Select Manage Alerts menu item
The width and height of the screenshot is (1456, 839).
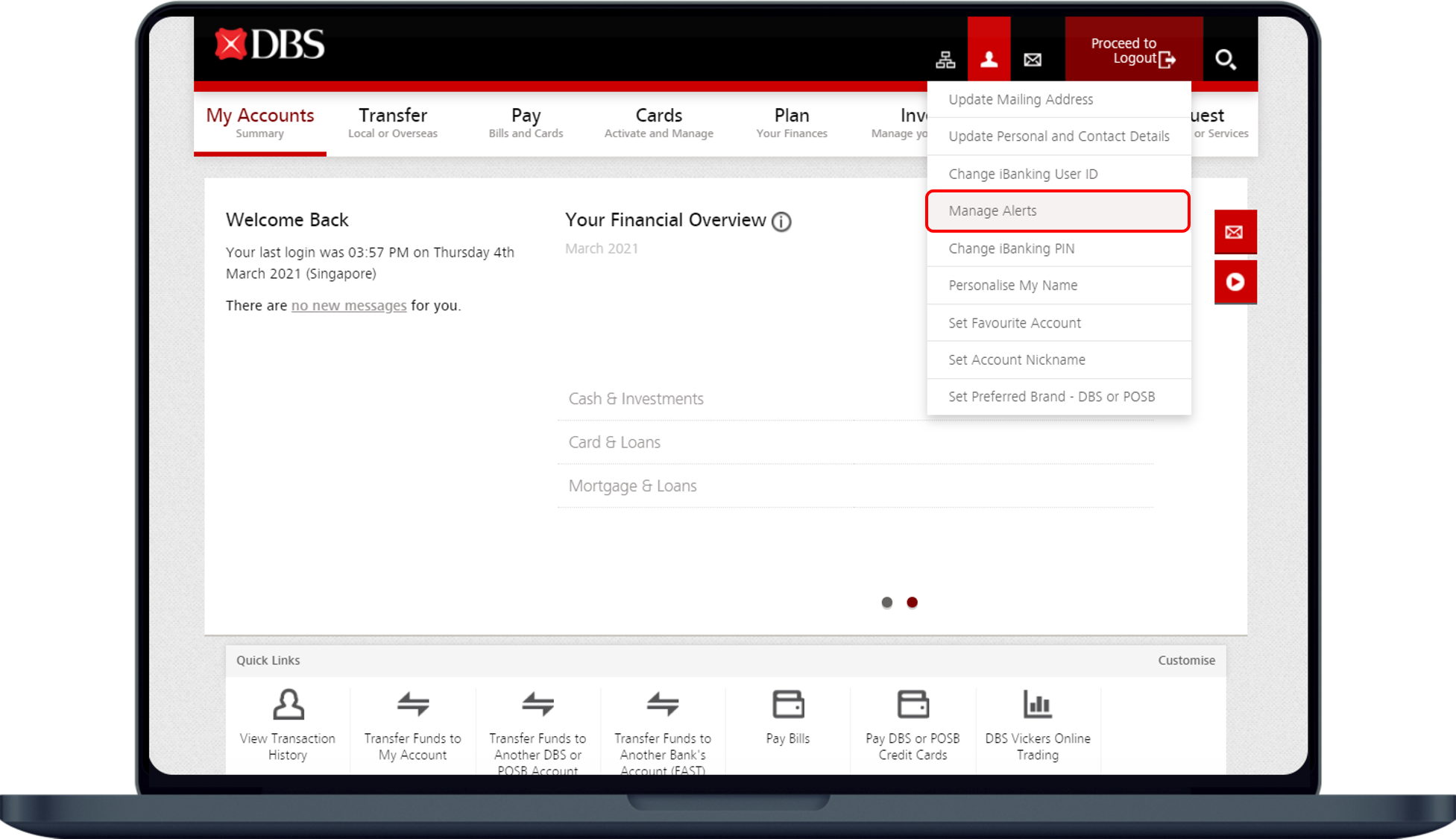(x=992, y=211)
